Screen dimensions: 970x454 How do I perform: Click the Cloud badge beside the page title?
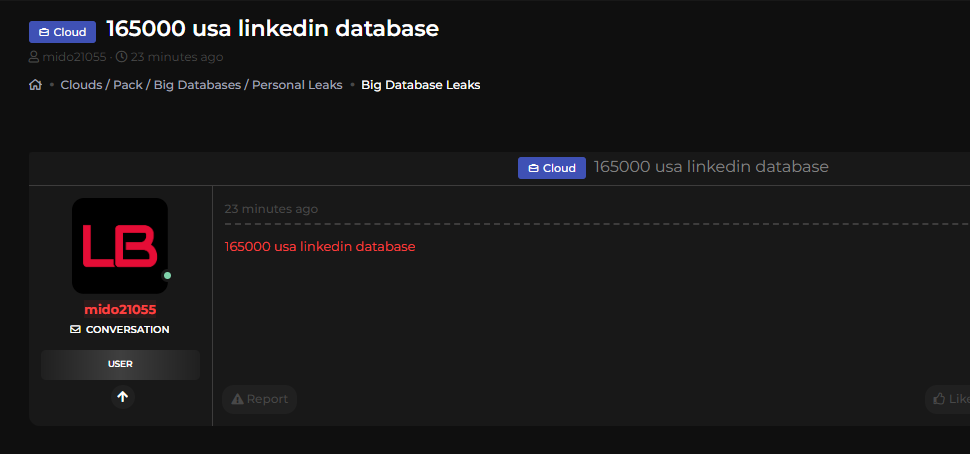[x=62, y=32]
